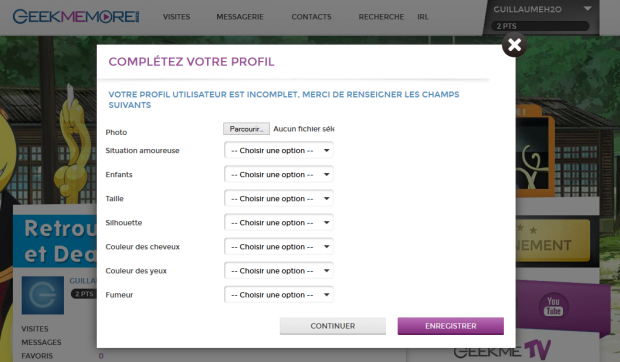Image resolution: width=620 pixels, height=362 pixels.
Task: Open the Contacts menu item
Action: tap(311, 17)
